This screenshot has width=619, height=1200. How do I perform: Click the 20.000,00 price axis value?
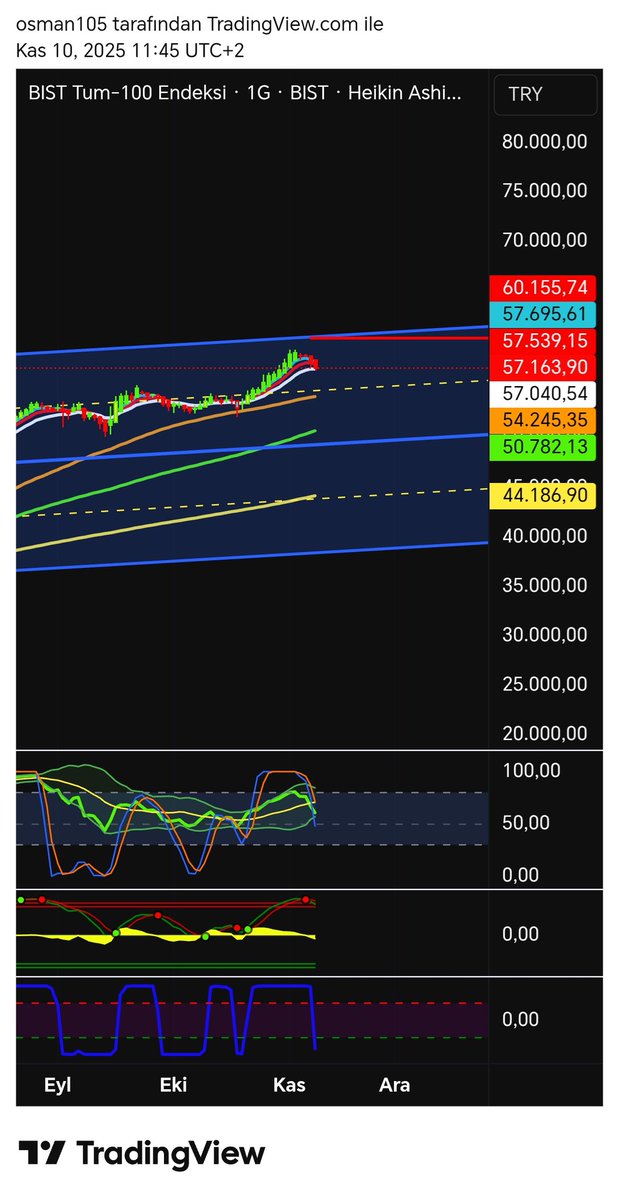click(544, 733)
